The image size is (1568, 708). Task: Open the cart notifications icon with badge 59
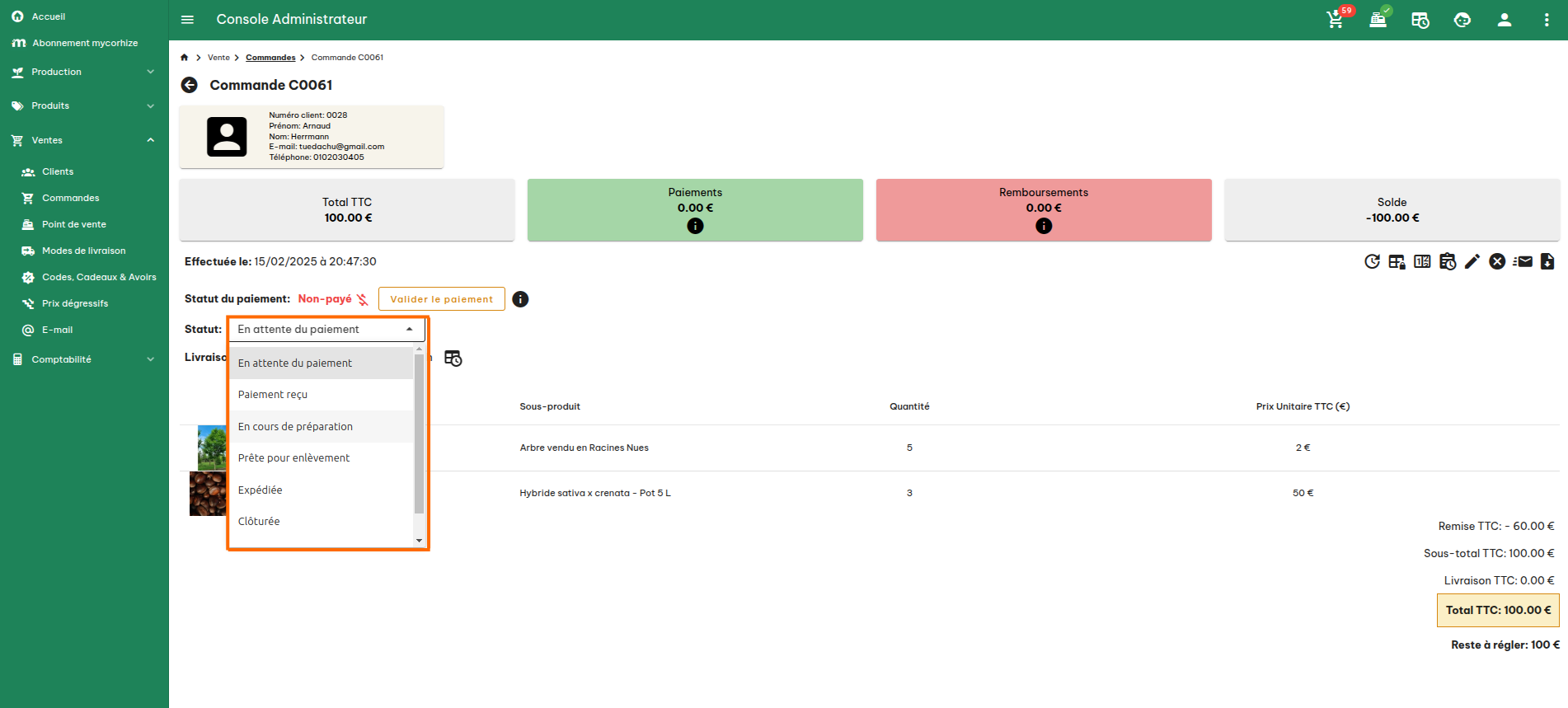(x=1336, y=19)
